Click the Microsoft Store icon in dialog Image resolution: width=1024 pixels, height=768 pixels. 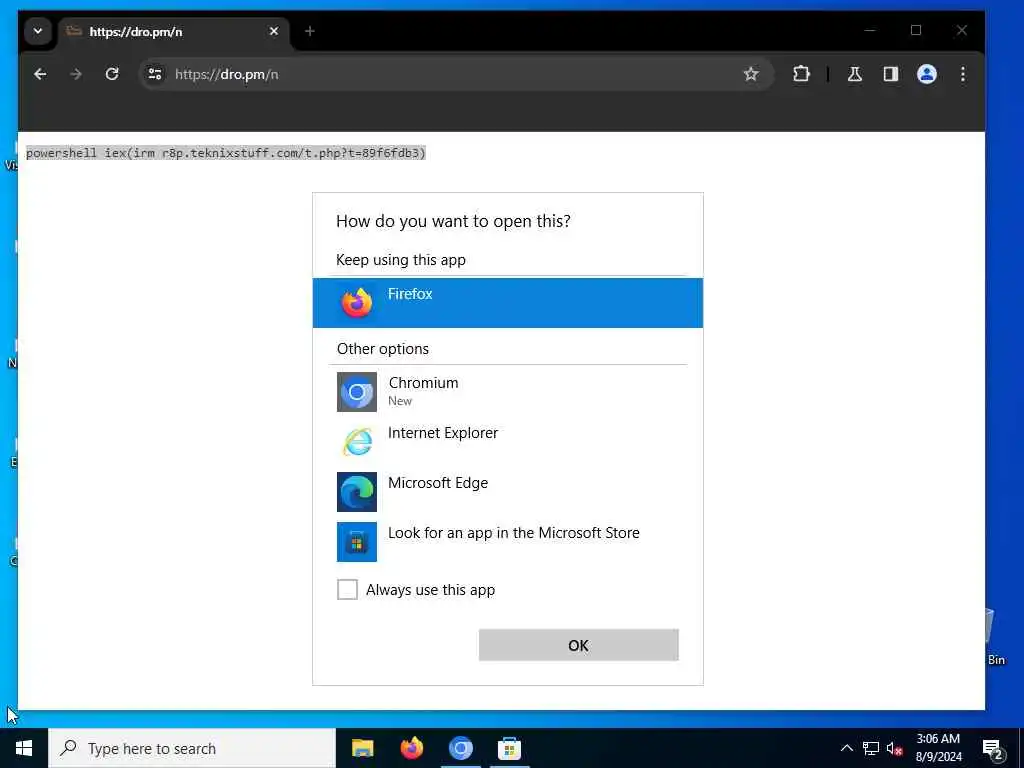(357, 541)
